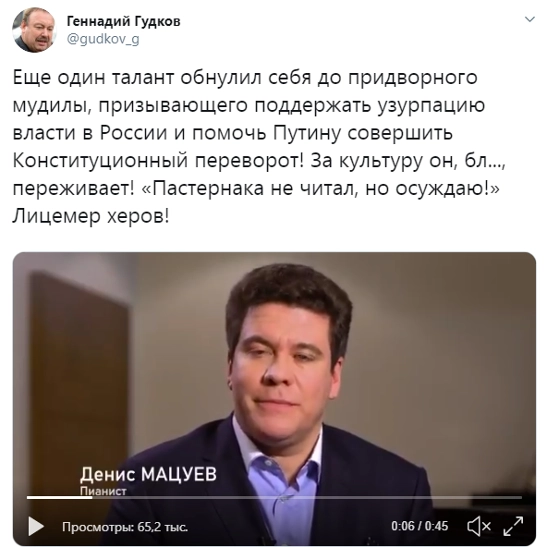Click the first tweet line Еще один талант

(93, 77)
